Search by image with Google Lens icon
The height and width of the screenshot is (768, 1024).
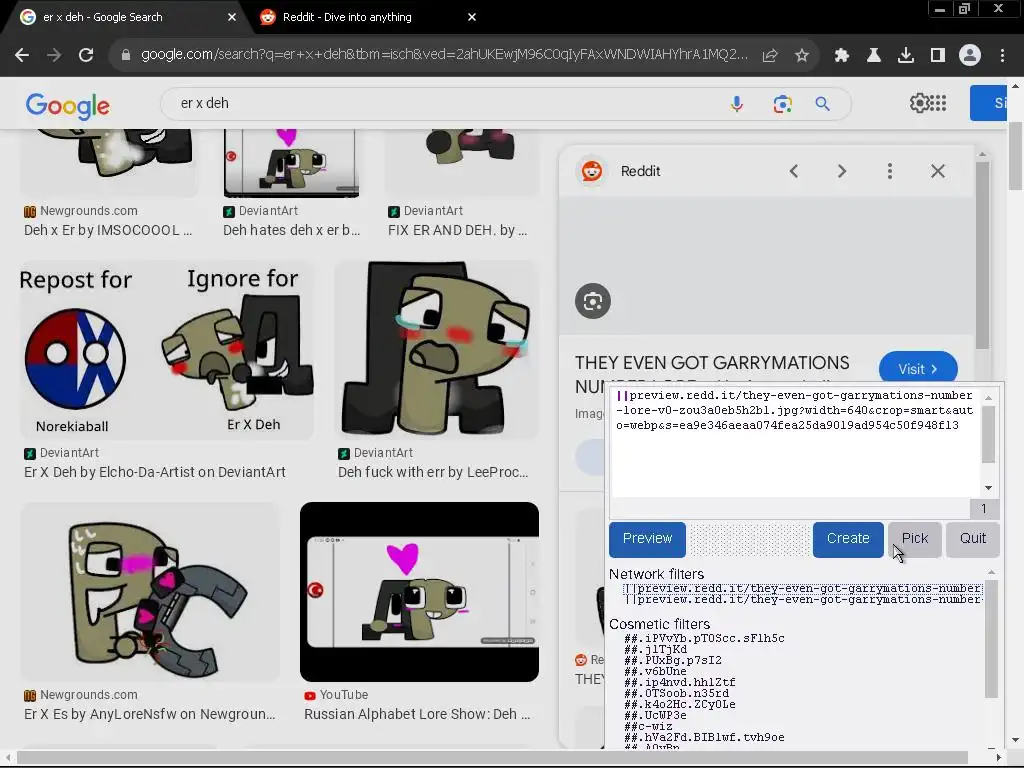tap(782, 104)
